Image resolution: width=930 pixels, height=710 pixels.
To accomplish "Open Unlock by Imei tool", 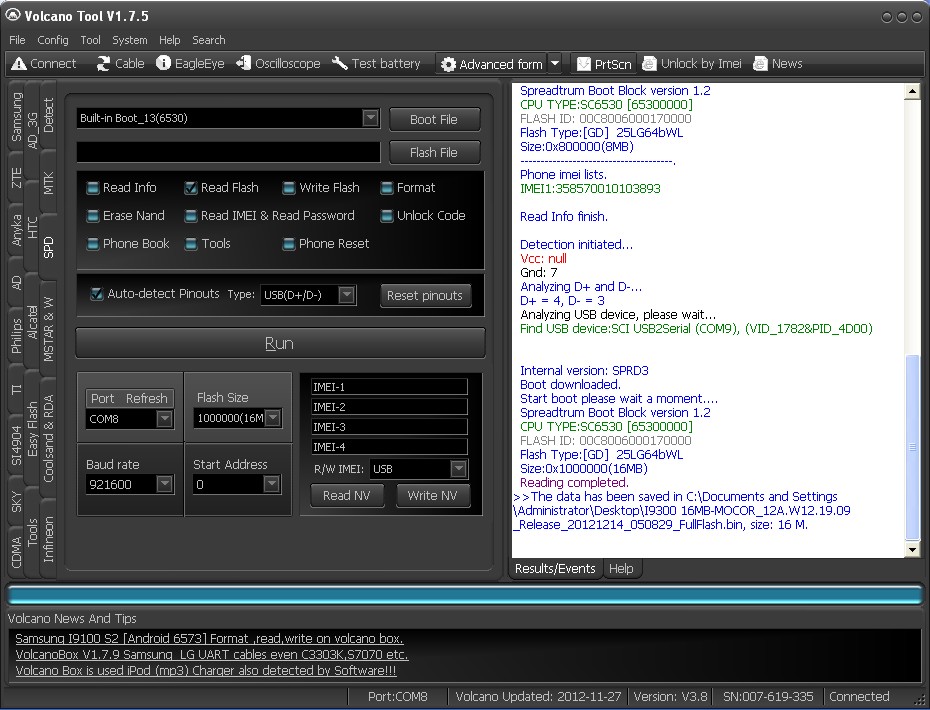I will pyautogui.click(x=692, y=63).
